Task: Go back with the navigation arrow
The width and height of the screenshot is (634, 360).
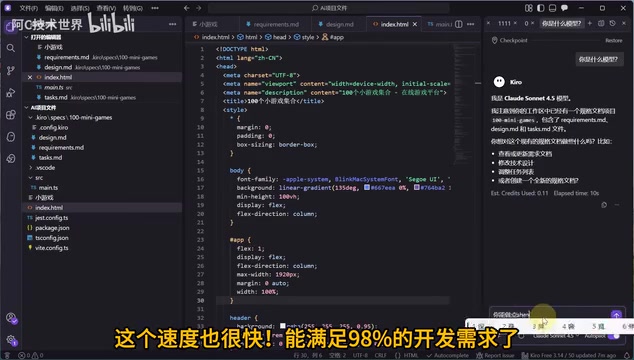Action: (x=186, y=8)
